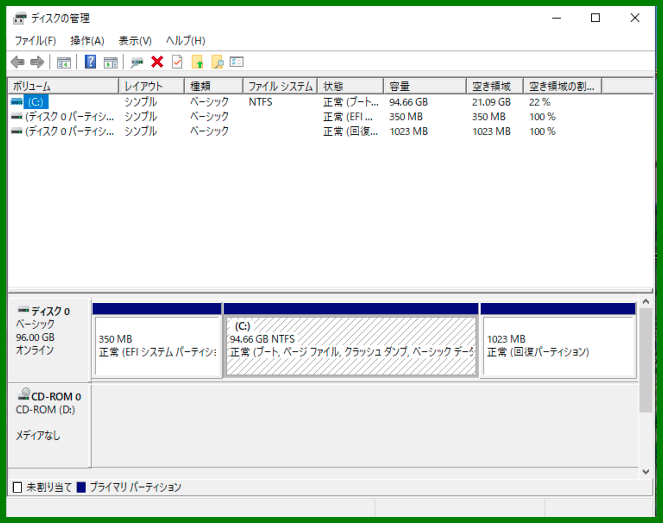Click the scroll down arrow in disk pane
663x523 pixels.
[645, 471]
